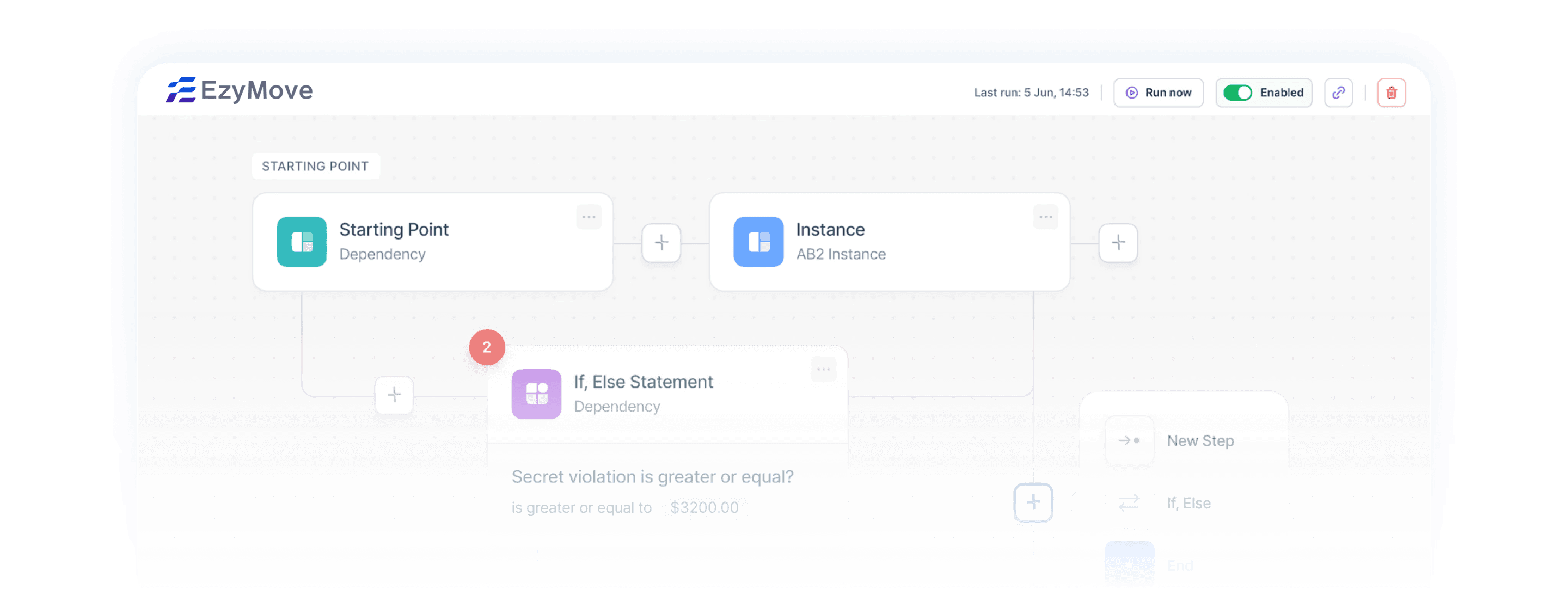Expand the Starting Point node options

pos(590,213)
